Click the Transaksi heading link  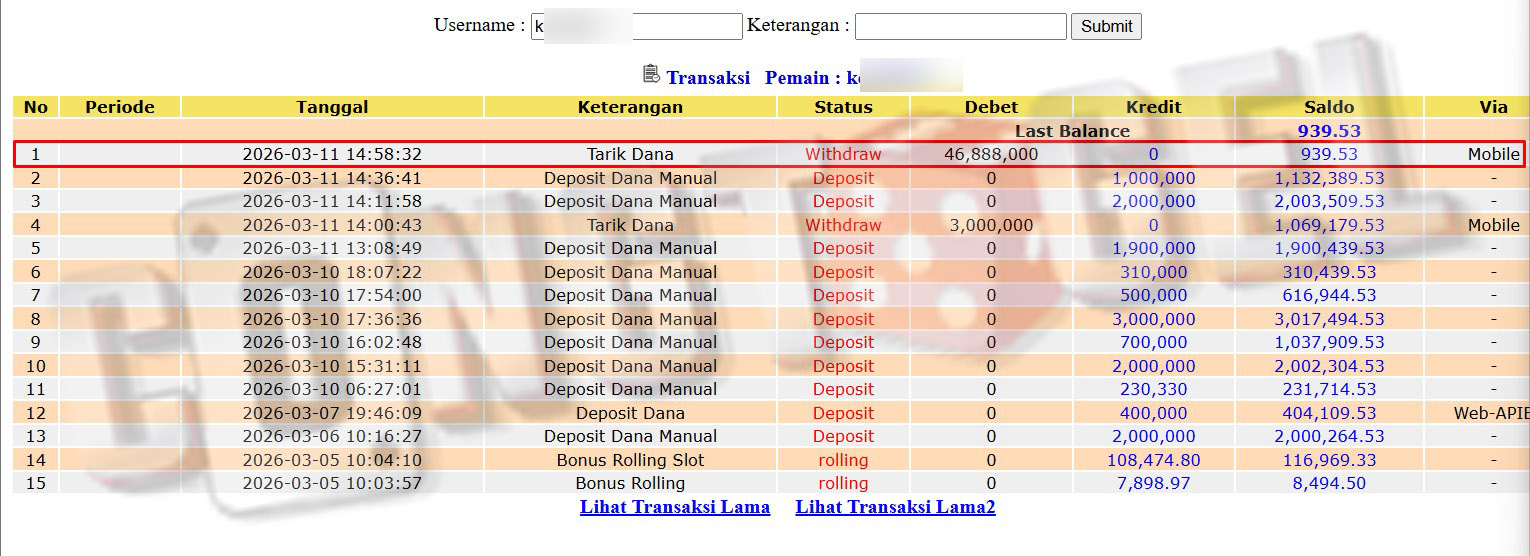[x=708, y=78]
